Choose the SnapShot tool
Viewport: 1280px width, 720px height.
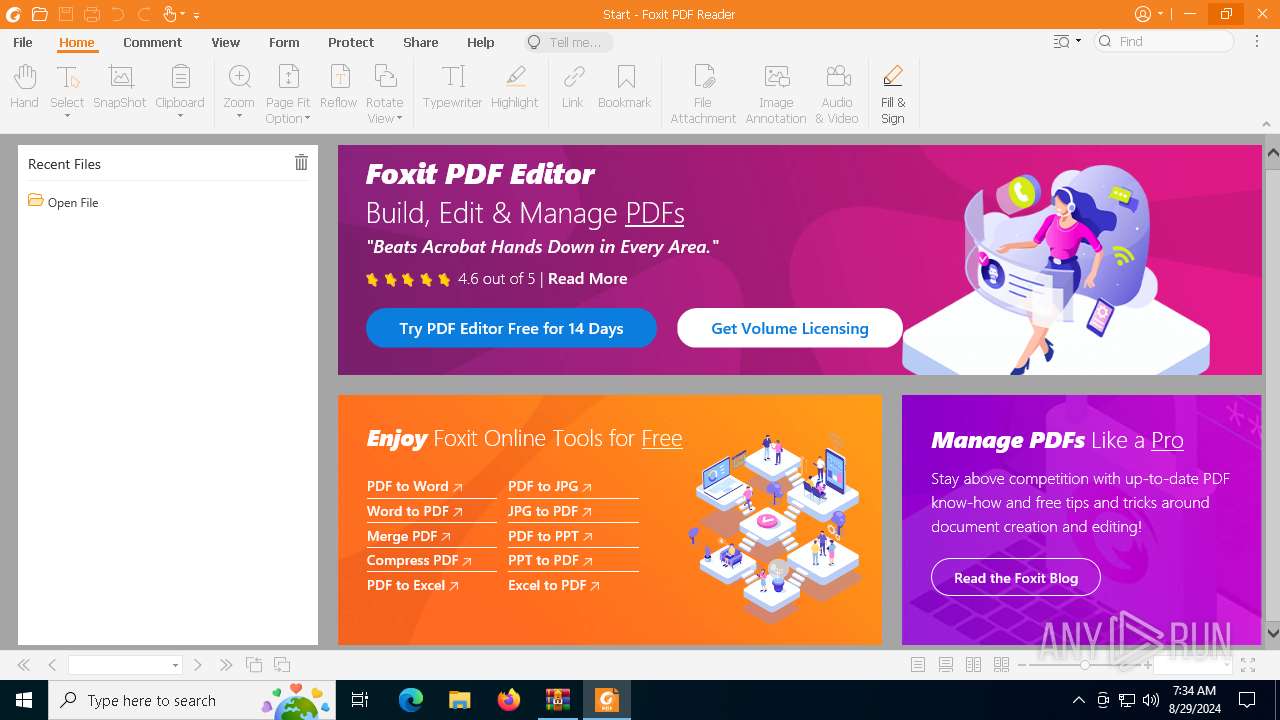[x=120, y=87]
